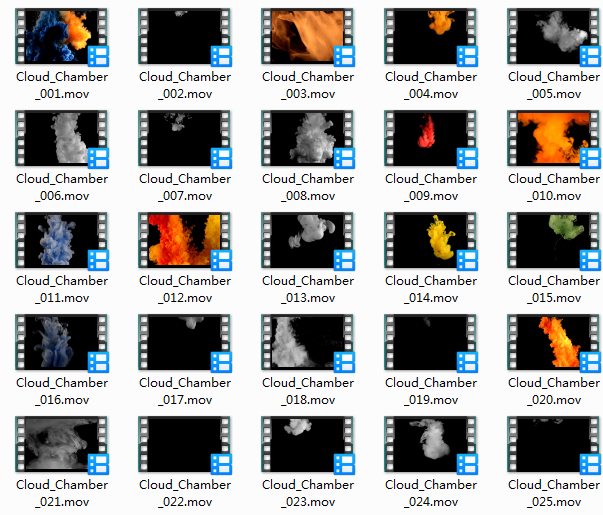Select the Cloud_Chamber_021.mov file icon
The width and height of the screenshot is (603, 515).
click(62, 444)
